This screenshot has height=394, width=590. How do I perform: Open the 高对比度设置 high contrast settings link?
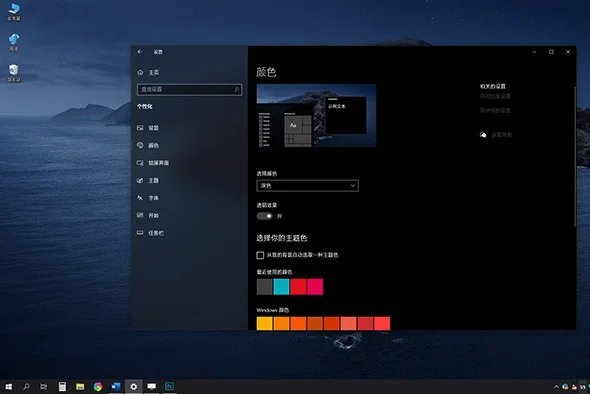point(495,96)
